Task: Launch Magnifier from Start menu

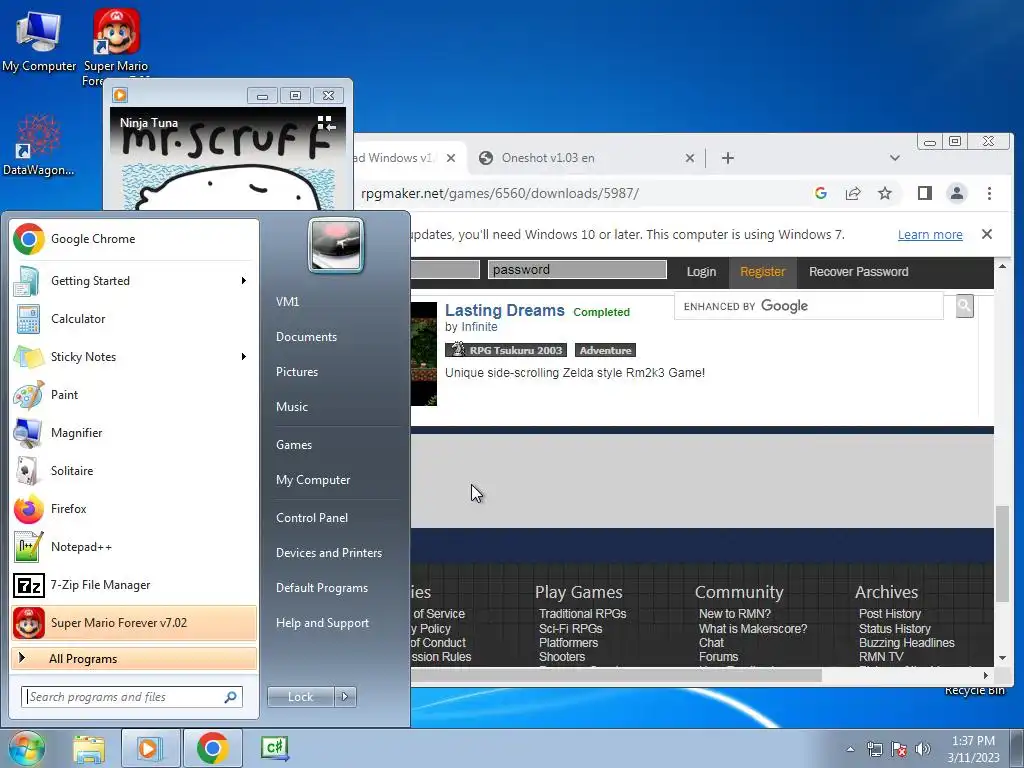Action: [x=134, y=432]
